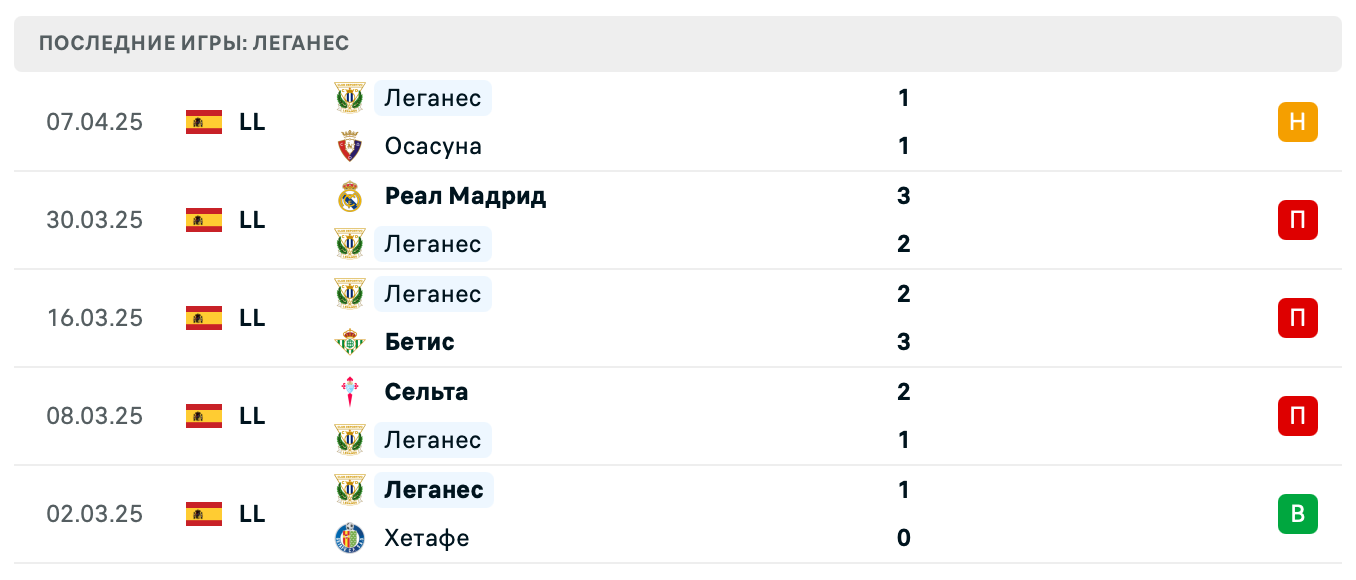Image resolution: width=1356 pixels, height=580 pixels.
Task: Click the orange Н draw badge
Action: pos(1297,122)
